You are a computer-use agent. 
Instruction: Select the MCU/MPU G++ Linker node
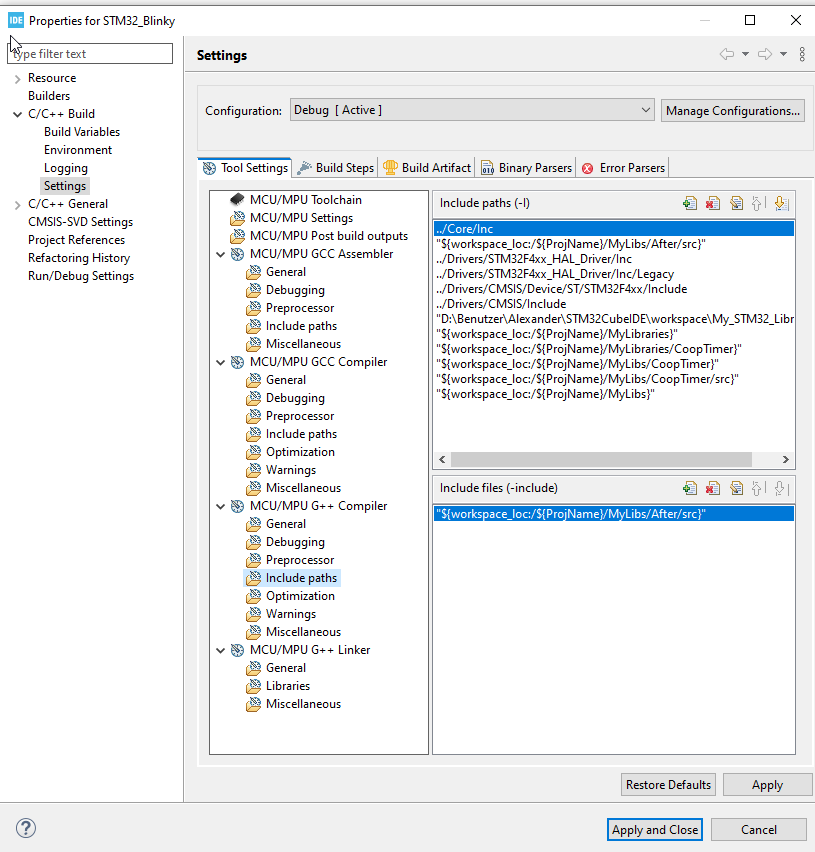pyautogui.click(x=309, y=650)
